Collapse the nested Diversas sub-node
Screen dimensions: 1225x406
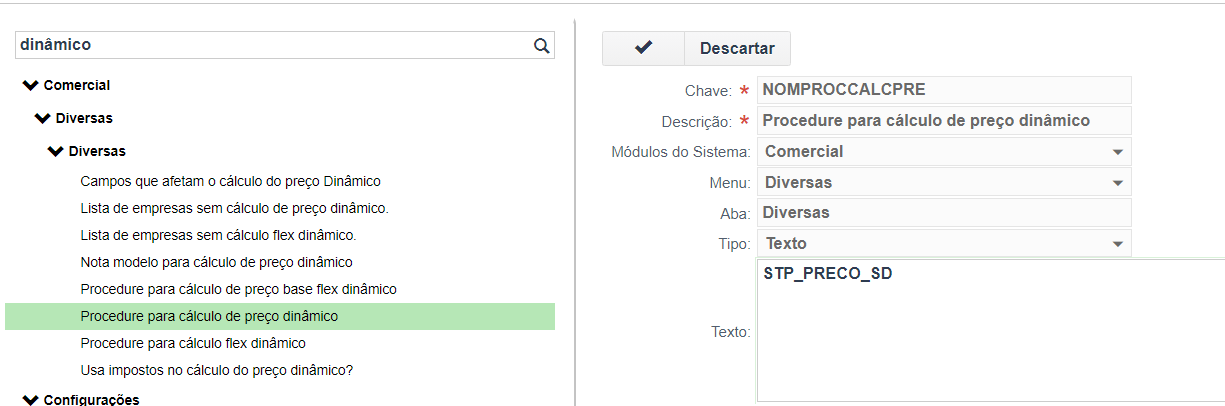(x=54, y=152)
